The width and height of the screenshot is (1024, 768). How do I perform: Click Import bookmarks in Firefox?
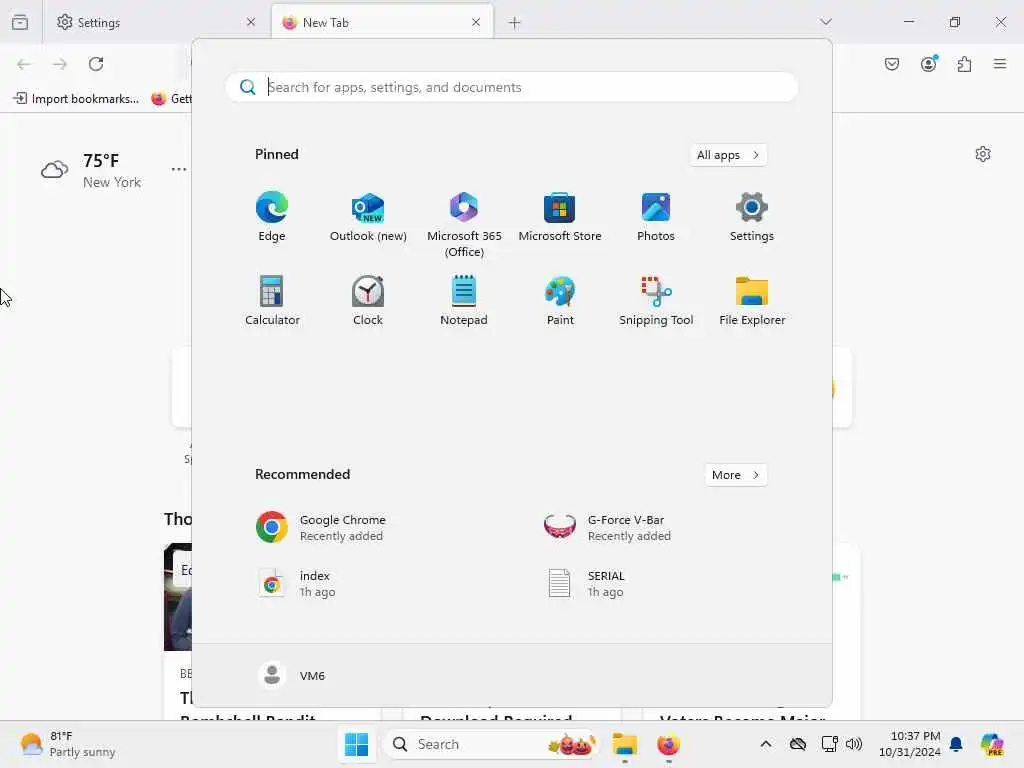click(x=76, y=99)
